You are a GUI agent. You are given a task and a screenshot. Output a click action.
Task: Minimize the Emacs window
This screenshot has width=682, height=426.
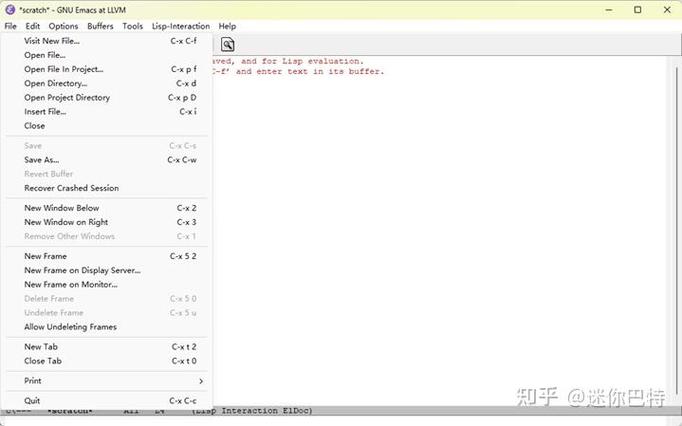[x=609, y=10]
